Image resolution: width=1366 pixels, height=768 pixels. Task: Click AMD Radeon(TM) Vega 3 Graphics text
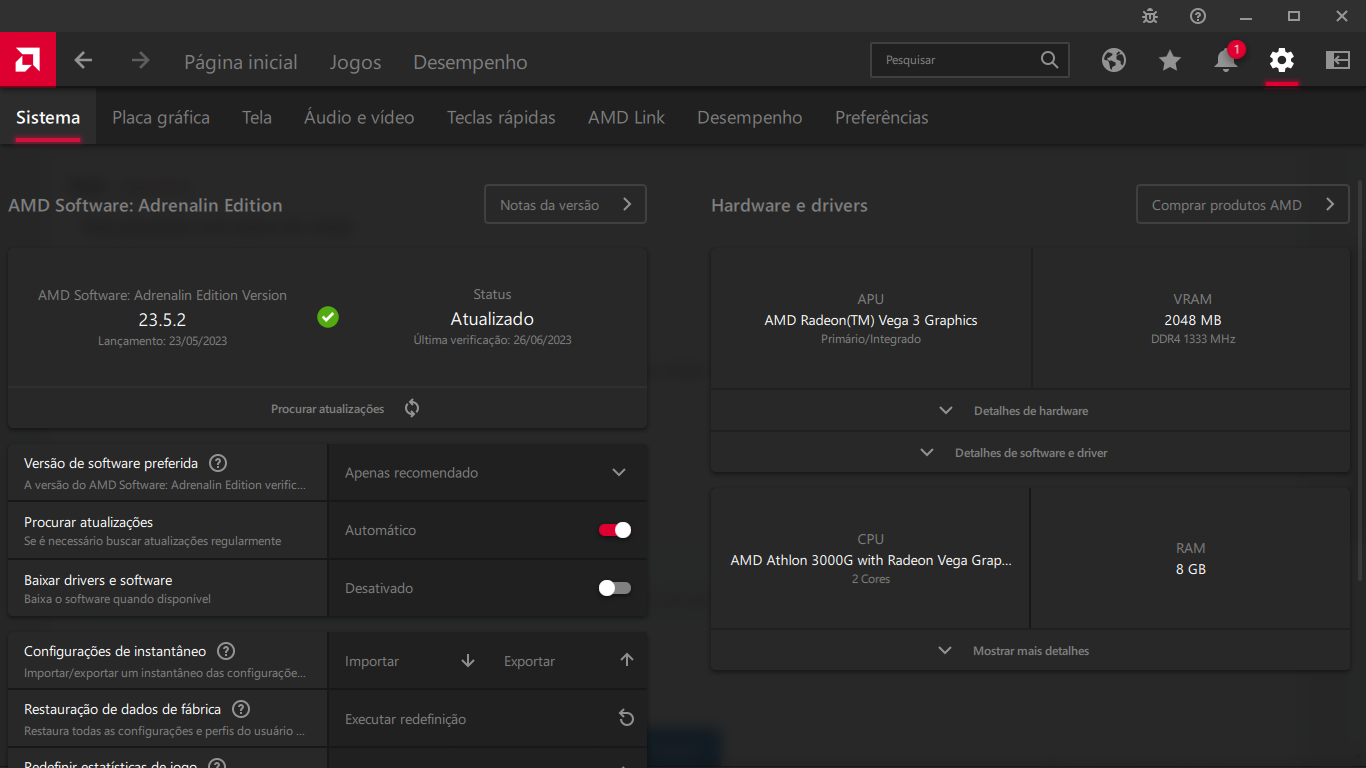coord(871,320)
